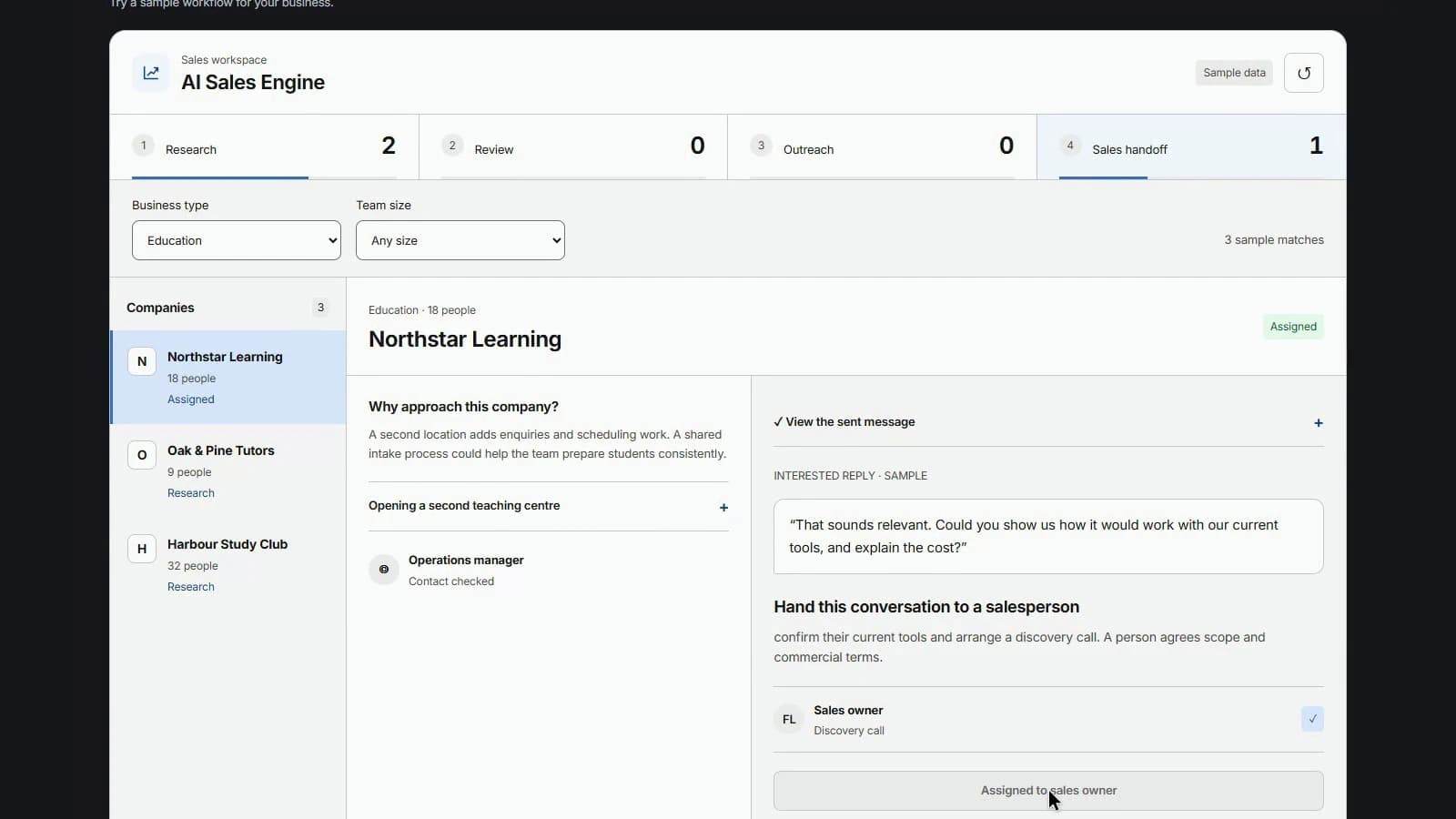Click the Operations manager contact icon
This screenshot has height=819, width=1456.
[384, 570]
